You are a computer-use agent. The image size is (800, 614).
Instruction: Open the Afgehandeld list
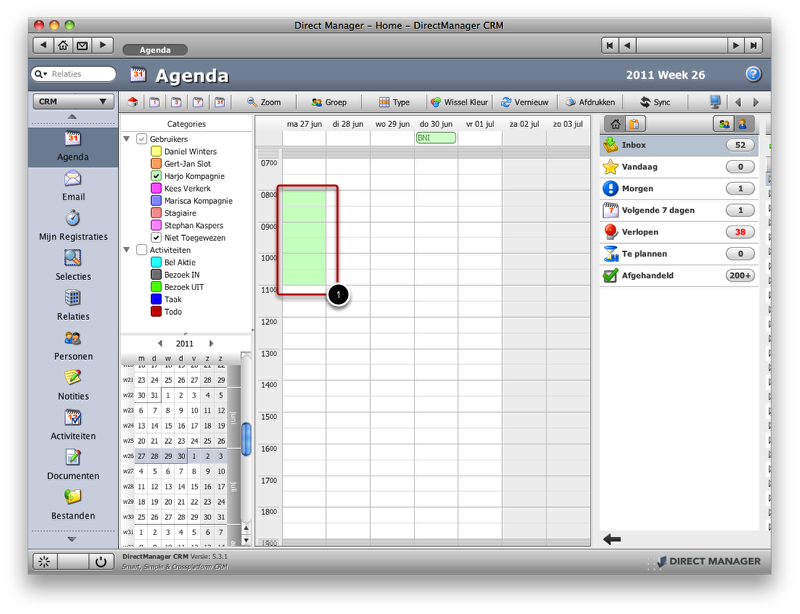[679, 276]
